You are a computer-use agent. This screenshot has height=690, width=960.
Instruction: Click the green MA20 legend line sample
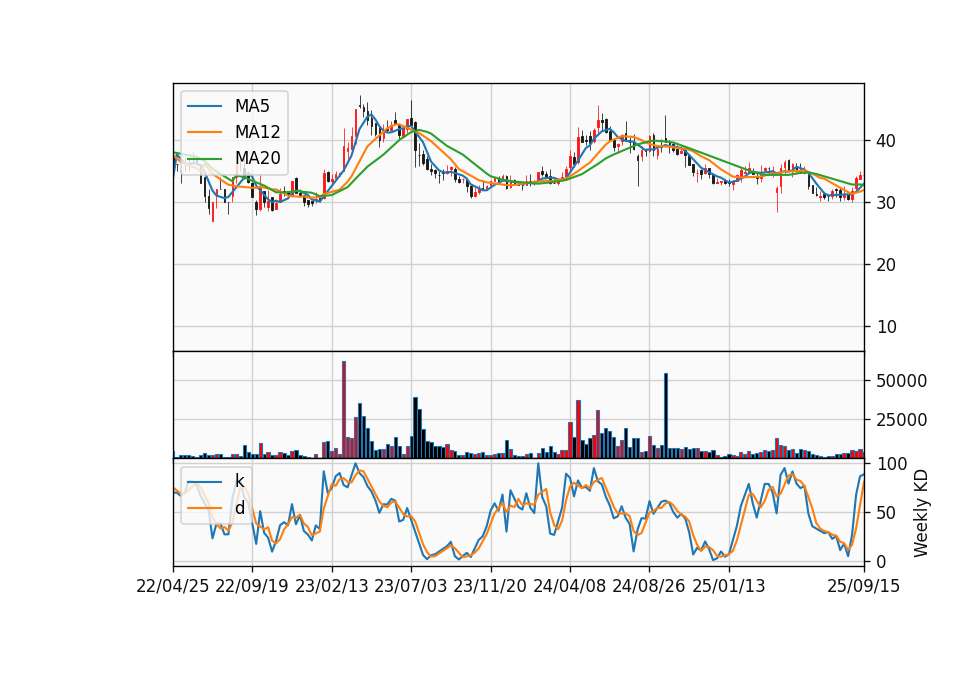point(204,158)
